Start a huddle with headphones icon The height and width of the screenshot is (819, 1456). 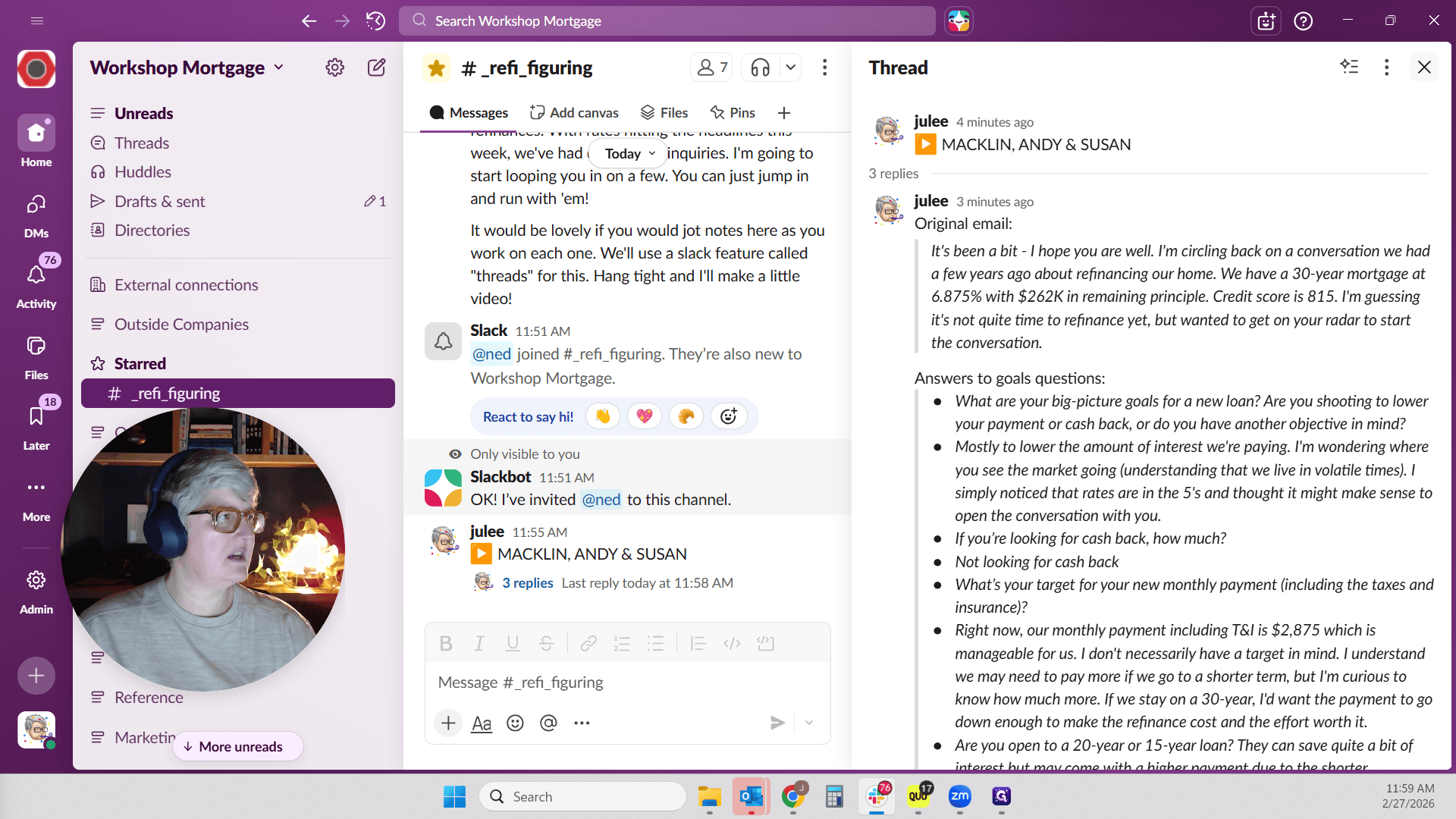pos(760,67)
